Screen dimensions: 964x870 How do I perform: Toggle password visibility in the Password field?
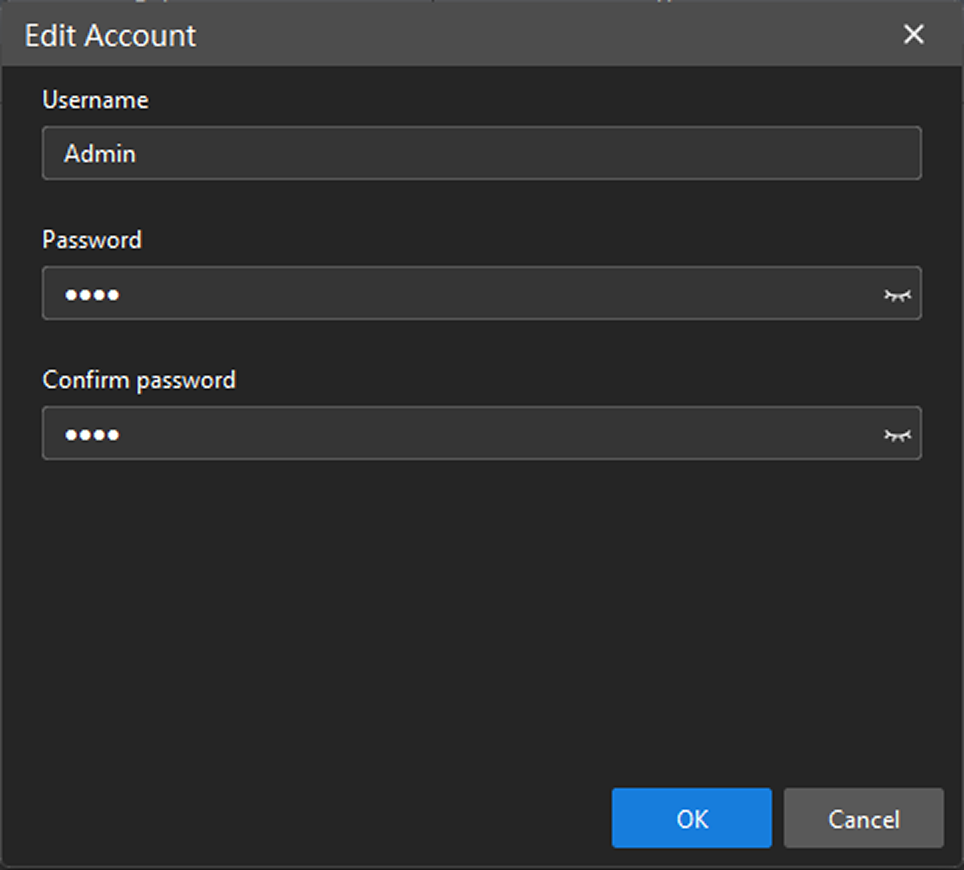click(x=898, y=293)
